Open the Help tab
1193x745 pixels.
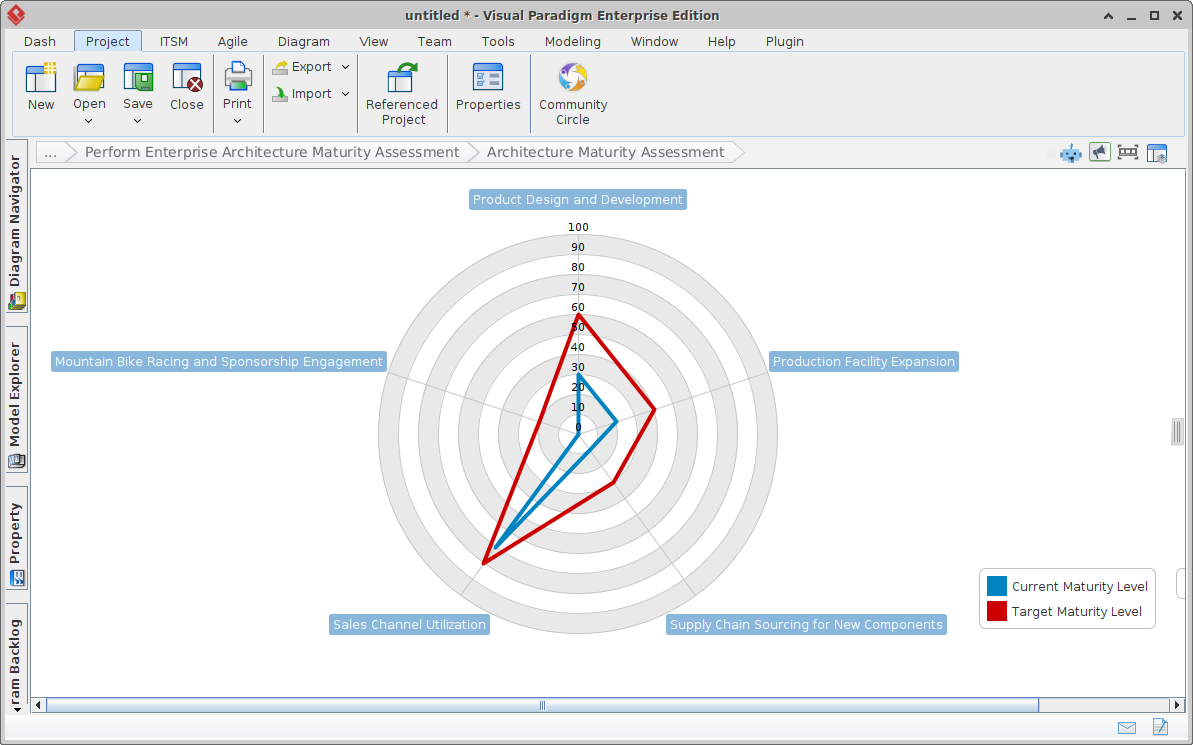721,41
